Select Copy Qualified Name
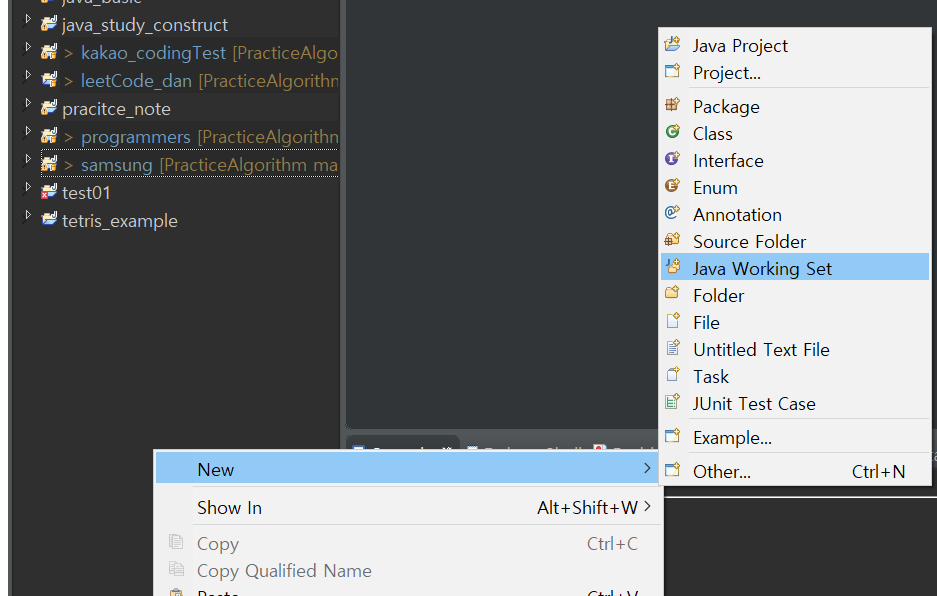 (x=284, y=571)
